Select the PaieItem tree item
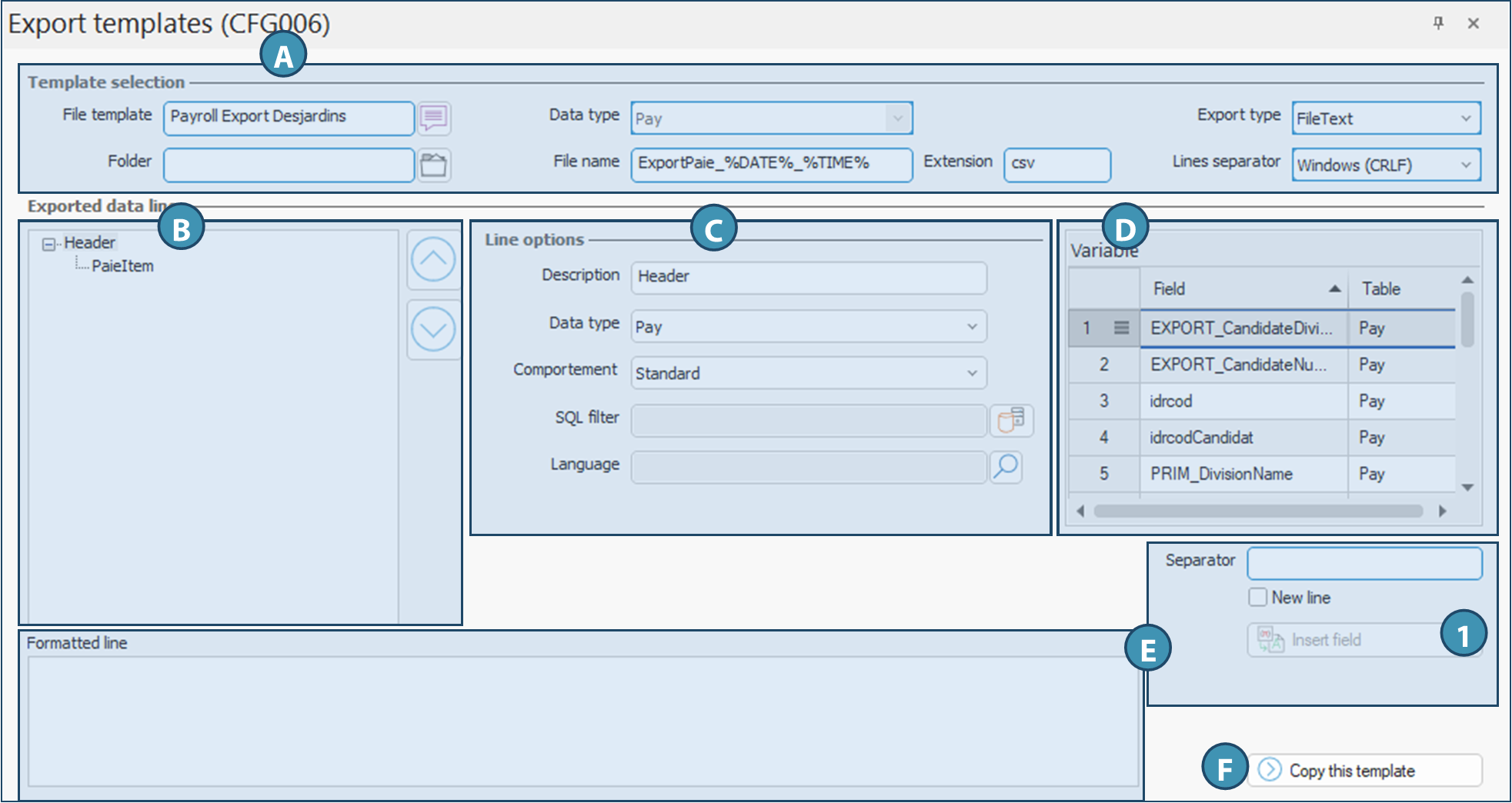Image resolution: width=1512 pixels, height=803 pixels. pyautogui.click(x=122, y=266)
